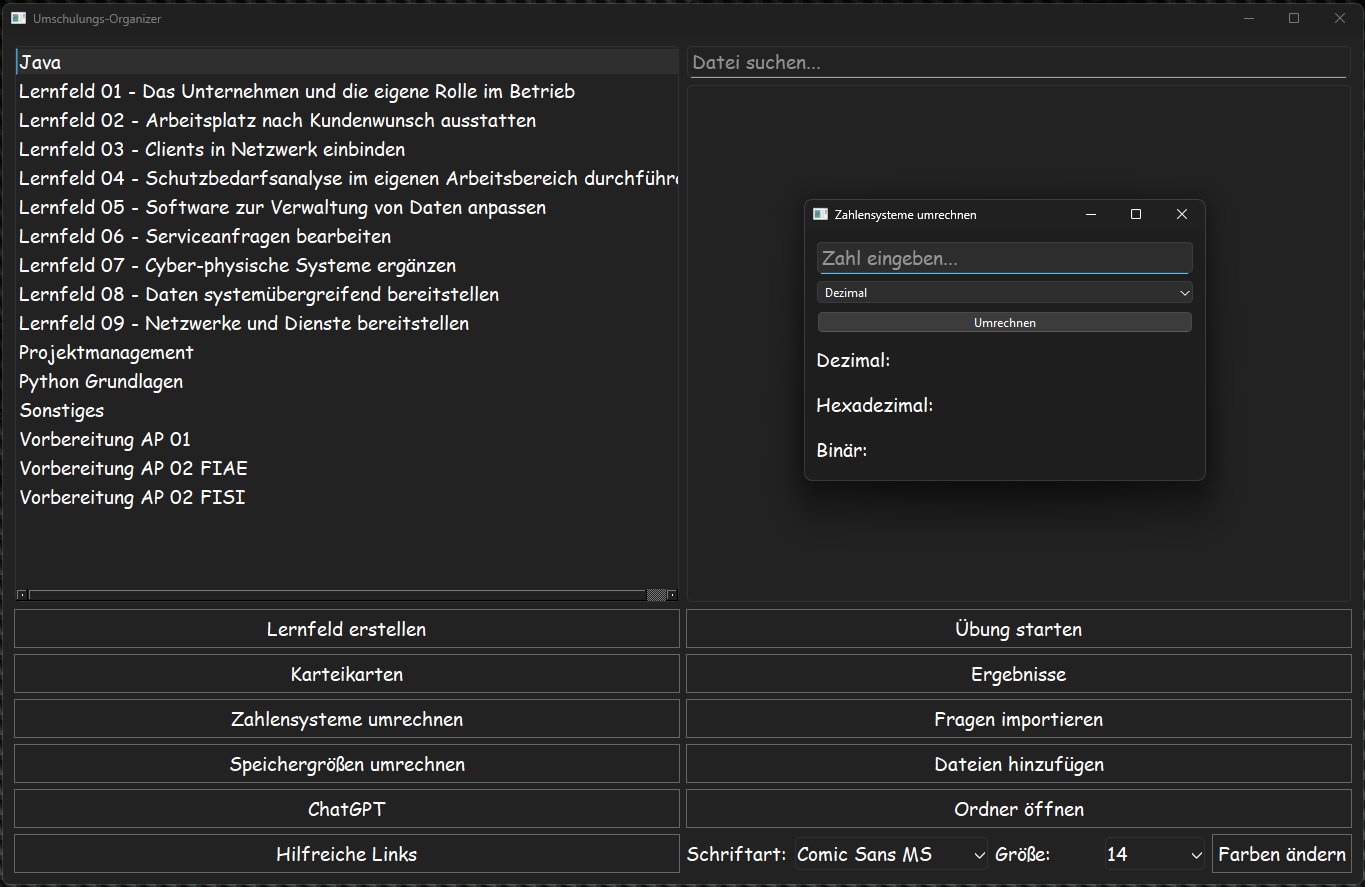This screenshot has height=887, width=1365.
Task: Select Vorbereitung AP 02 FISI entry
Action: point(347,497)
